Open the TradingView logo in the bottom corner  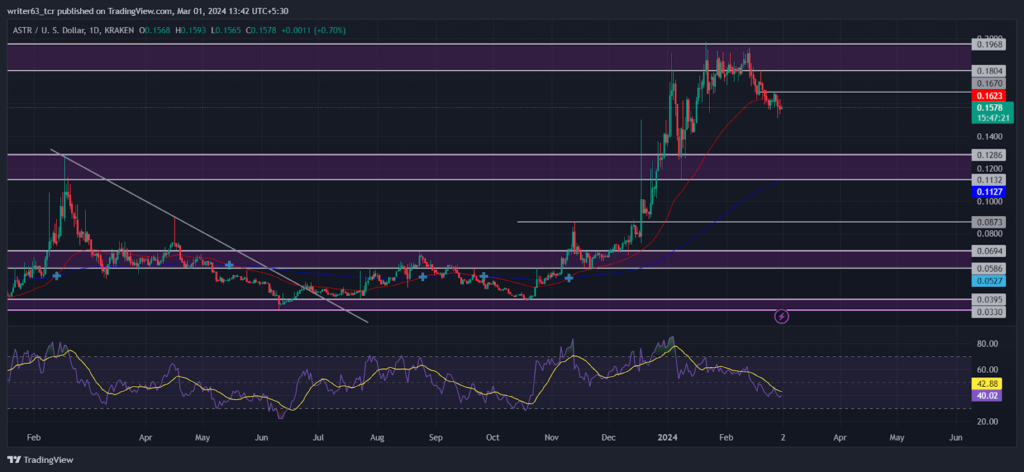click(x=41, y=460)
